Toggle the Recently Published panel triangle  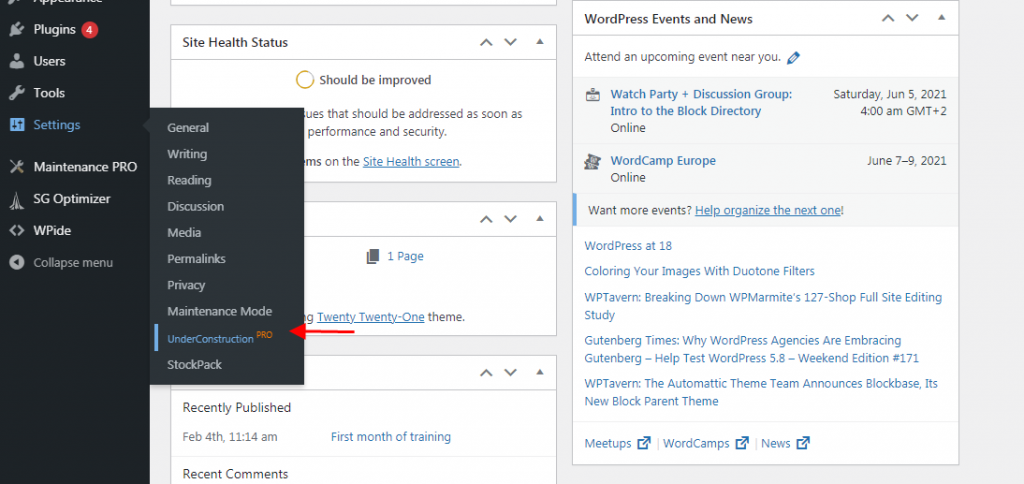tap(539, 372)
